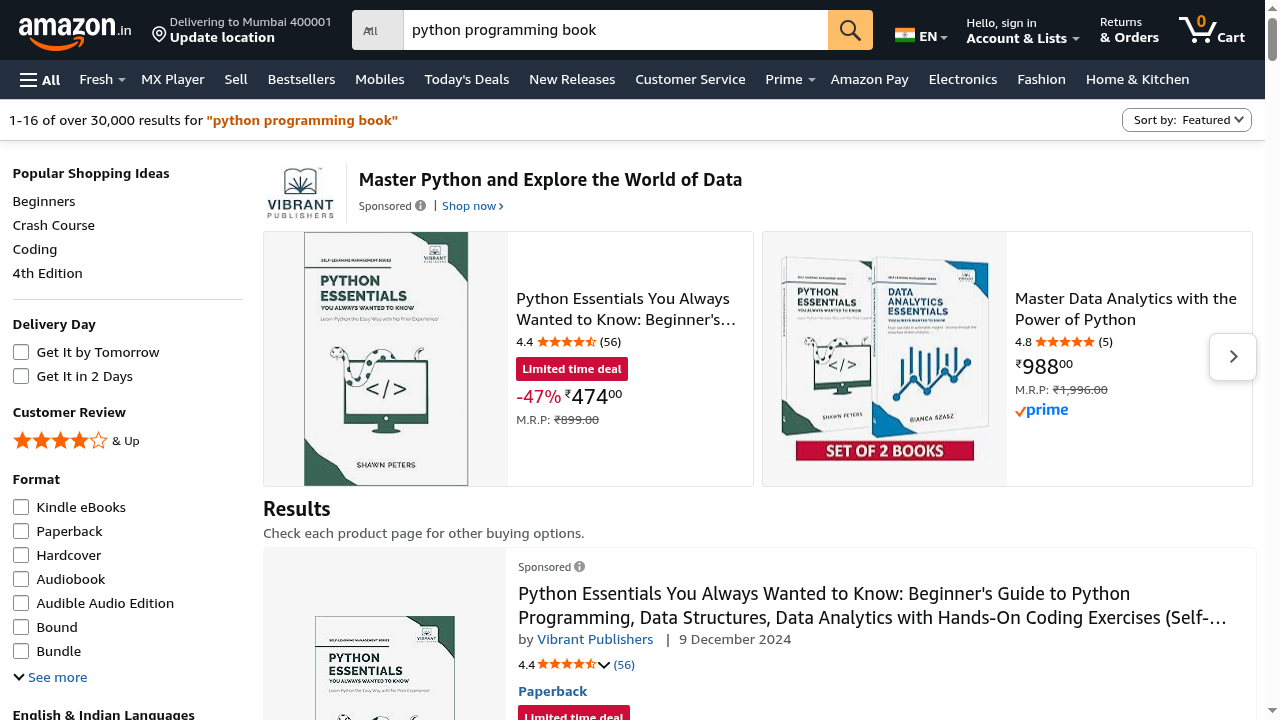Filter by four stars & up

point(76,441)
